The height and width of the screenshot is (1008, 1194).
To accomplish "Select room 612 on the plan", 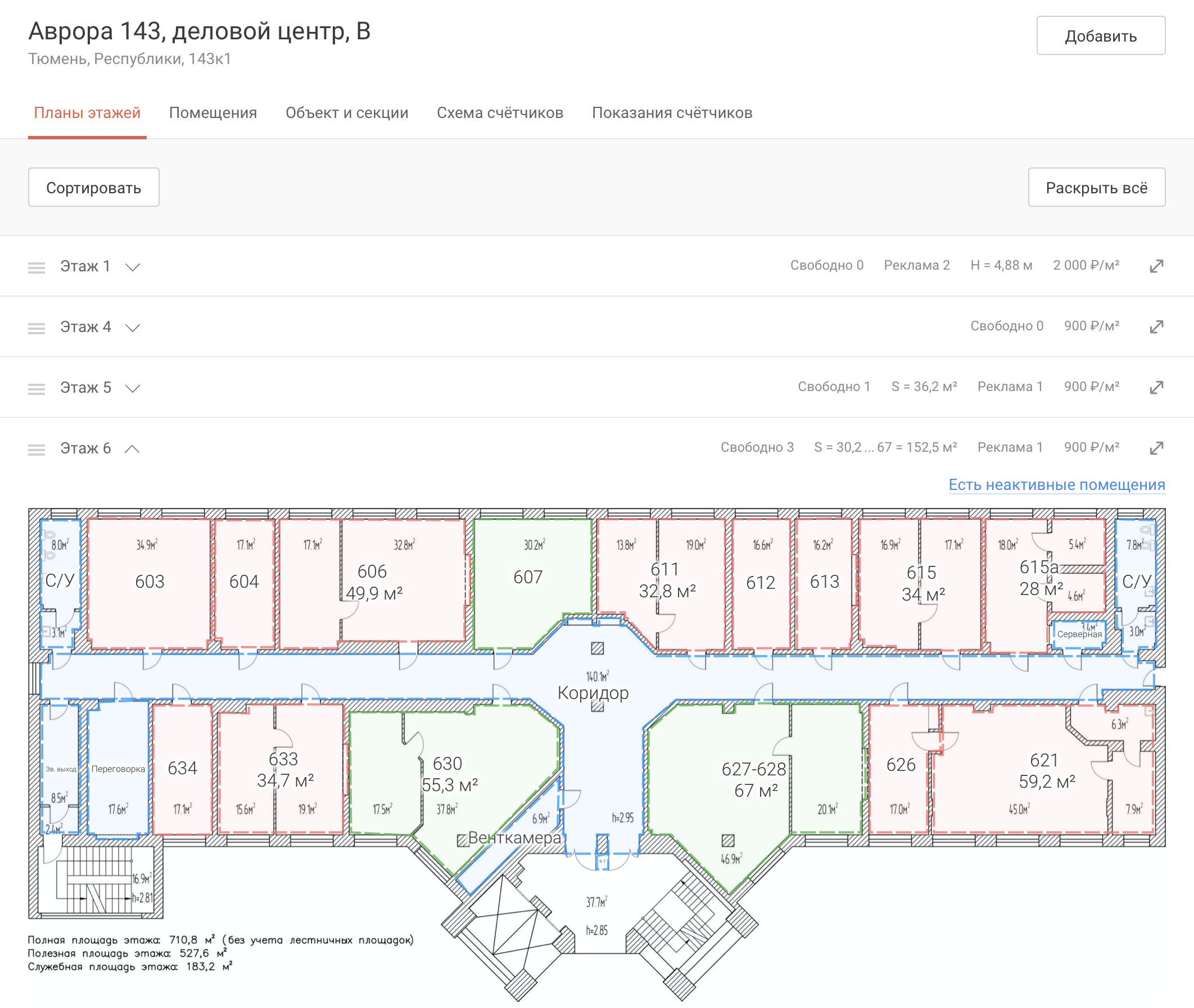I will coord(761,583).
